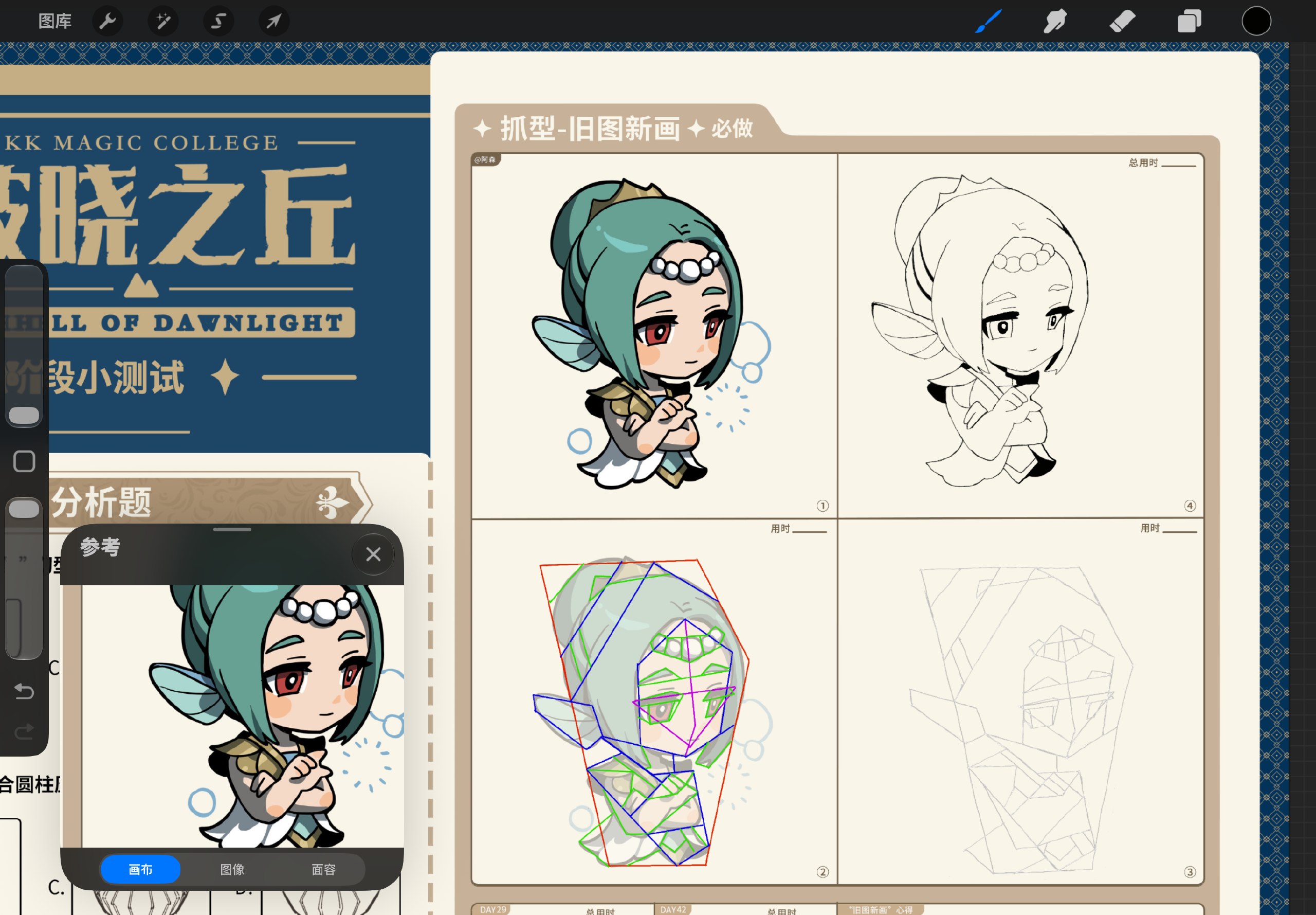Select the Eraser tool
The width and height of the screenshot is (1316, 915).
[x=1122, y=22]
